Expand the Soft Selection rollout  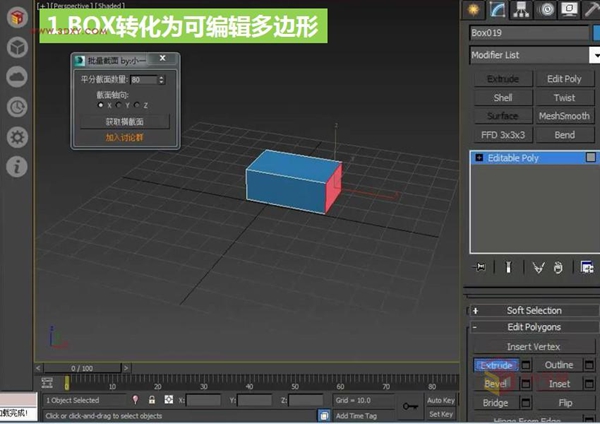[x=534, y=310]
